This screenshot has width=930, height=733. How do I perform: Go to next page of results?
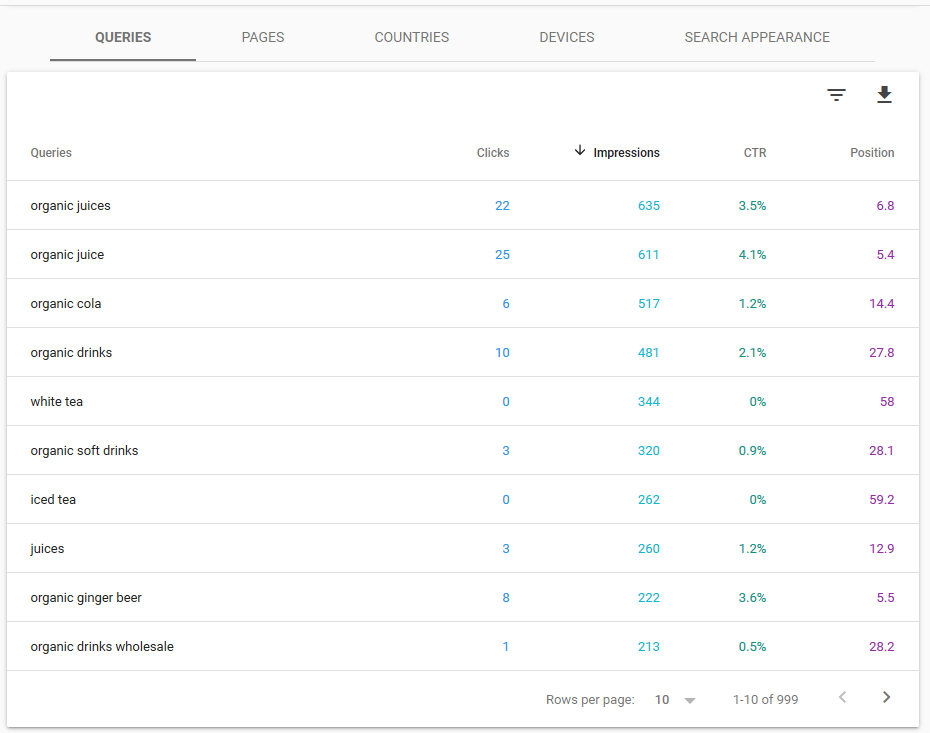[x=886, y=697]
